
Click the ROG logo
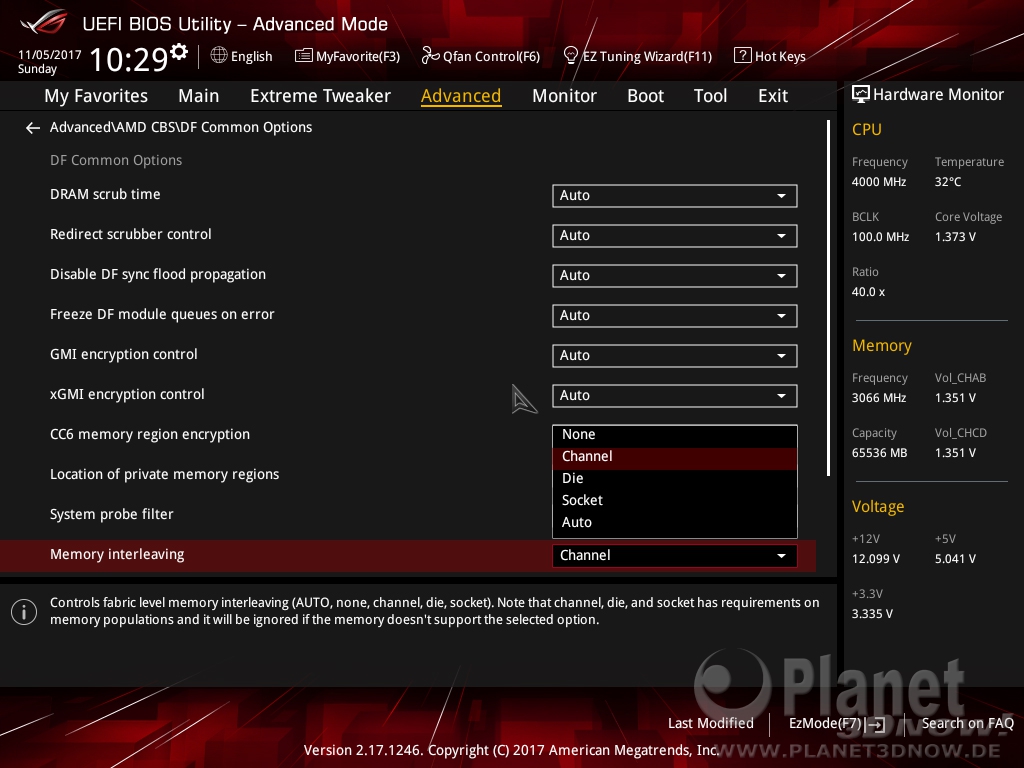(44, 22)
